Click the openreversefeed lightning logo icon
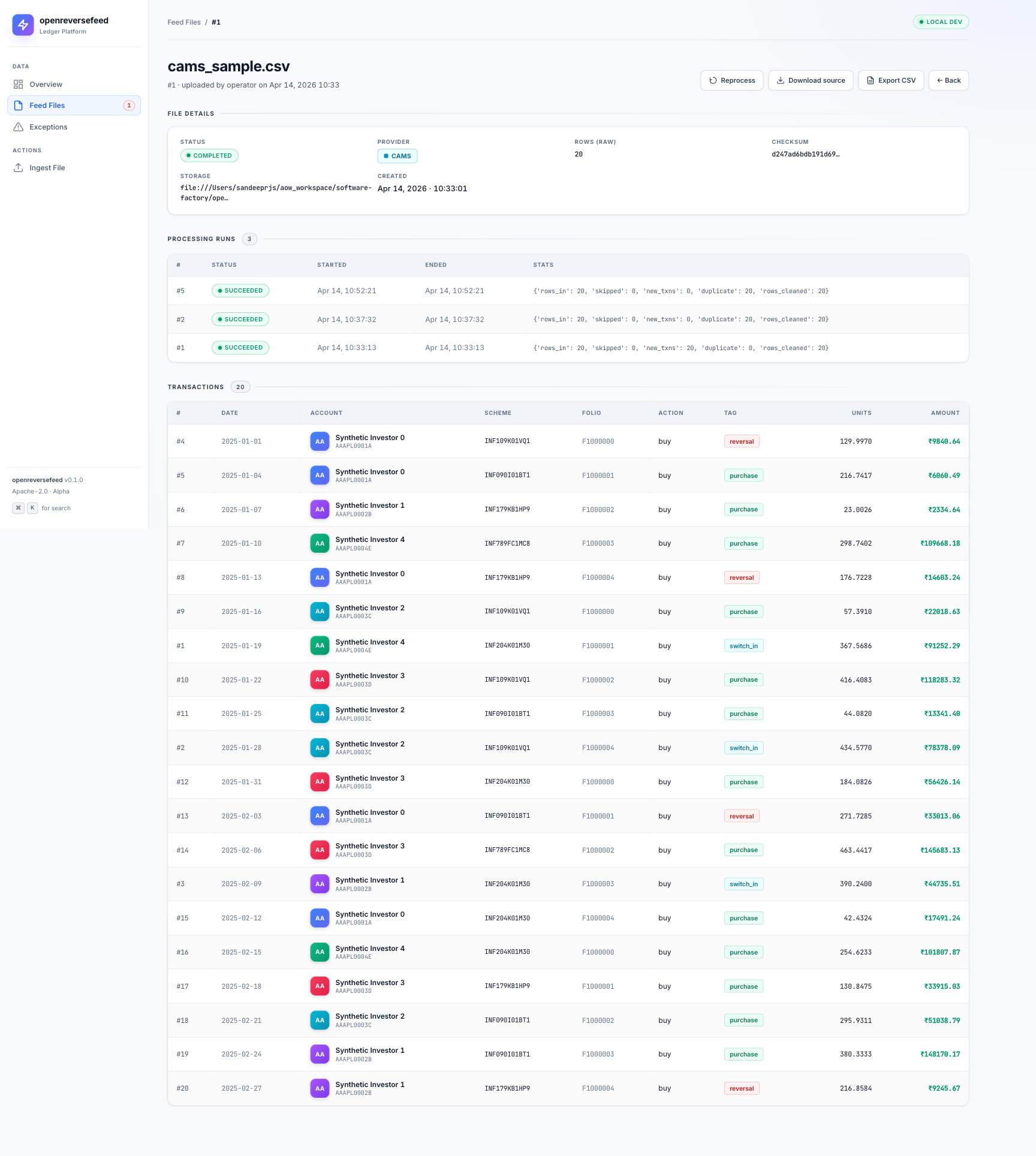The image size is (1036, 1156). pos(23,25)
